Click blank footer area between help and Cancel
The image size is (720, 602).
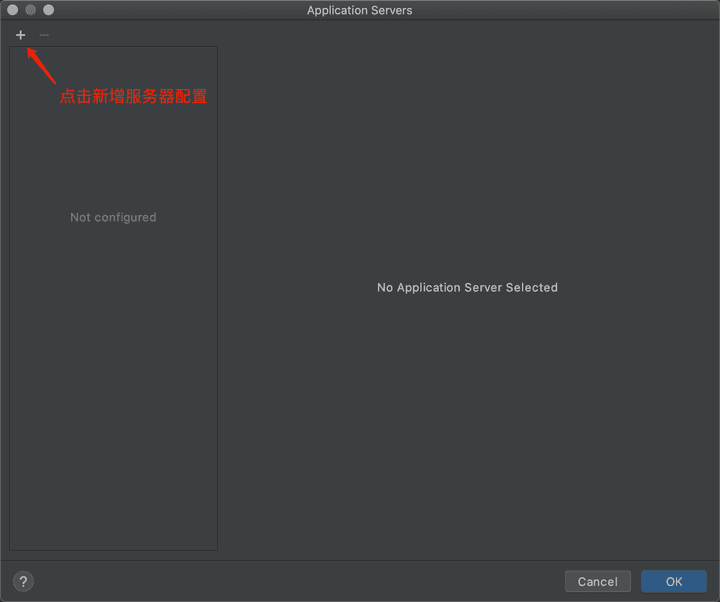coord(300,581)
